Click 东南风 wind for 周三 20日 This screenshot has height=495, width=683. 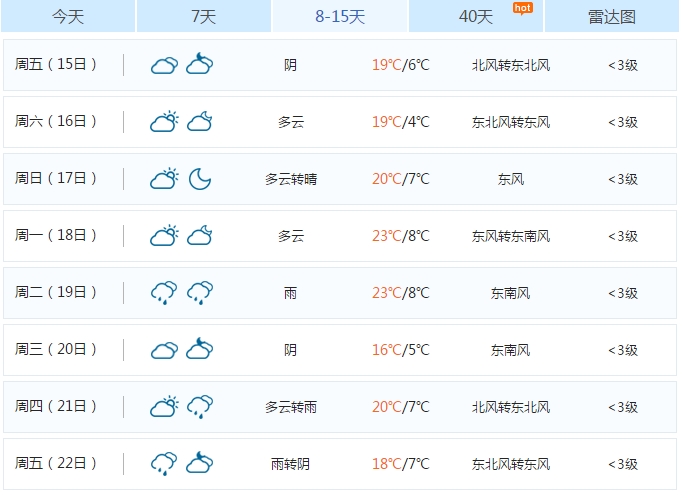511,350
